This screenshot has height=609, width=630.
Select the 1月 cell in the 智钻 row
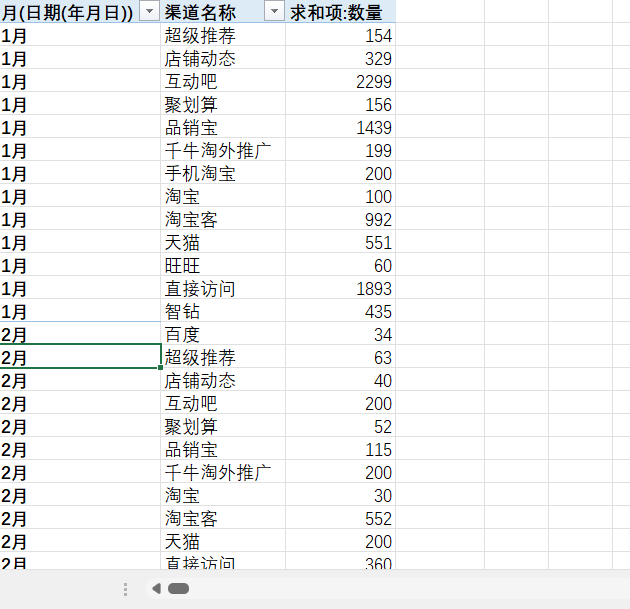coord(80,311)
